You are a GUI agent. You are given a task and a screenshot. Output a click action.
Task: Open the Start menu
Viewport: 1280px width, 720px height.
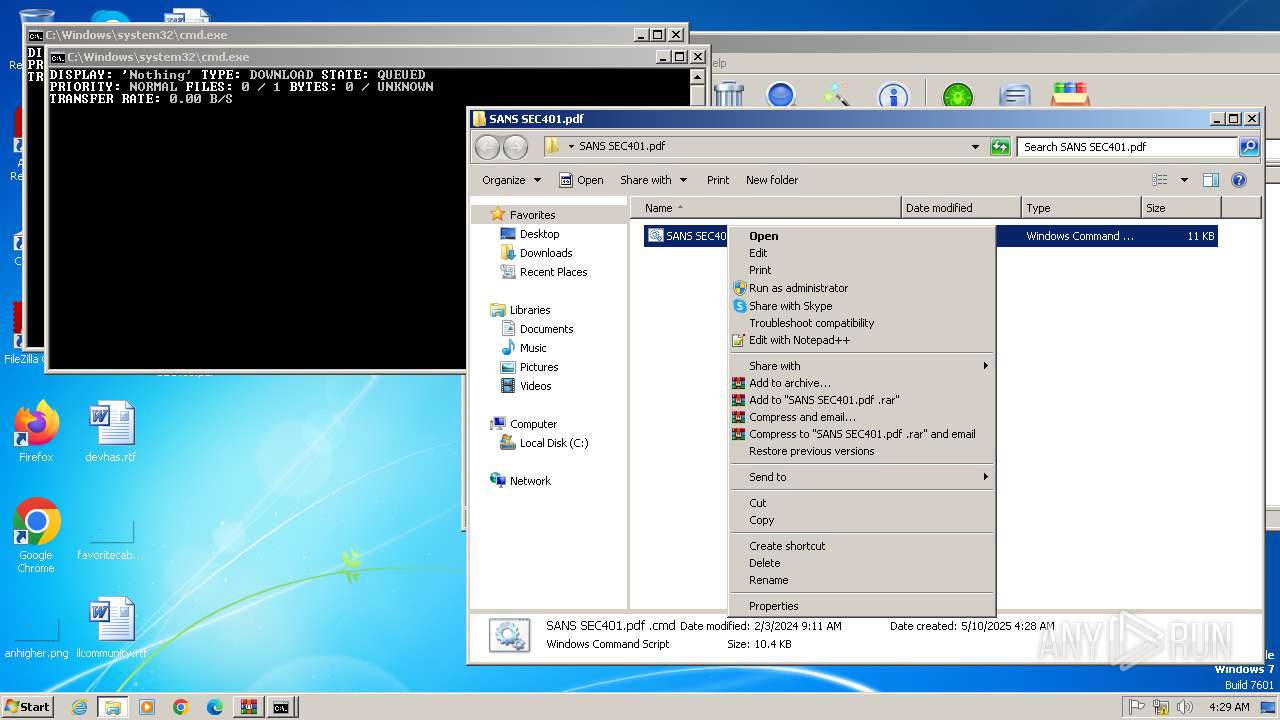(28, 707)
